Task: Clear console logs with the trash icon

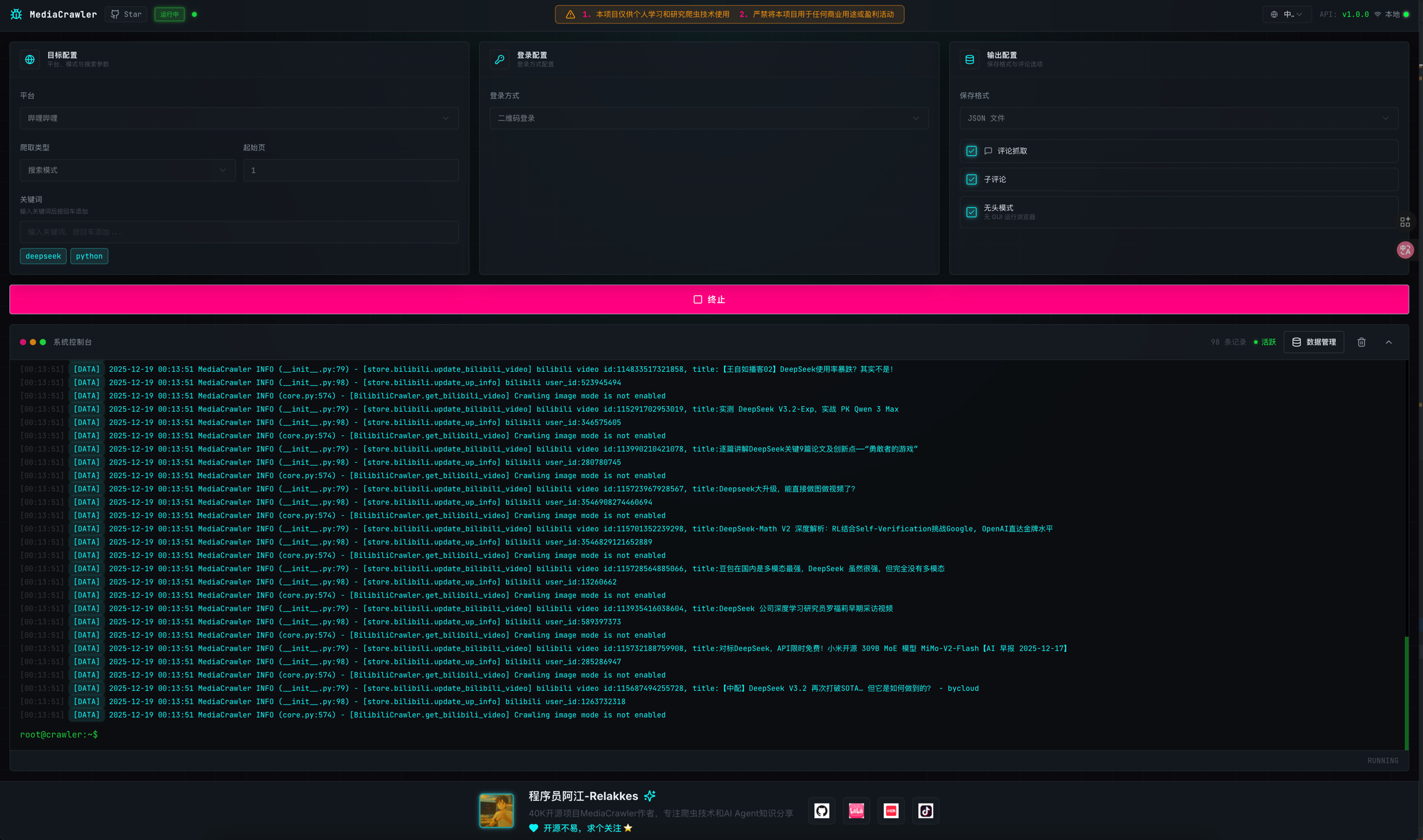Action: click(1361, 341)
